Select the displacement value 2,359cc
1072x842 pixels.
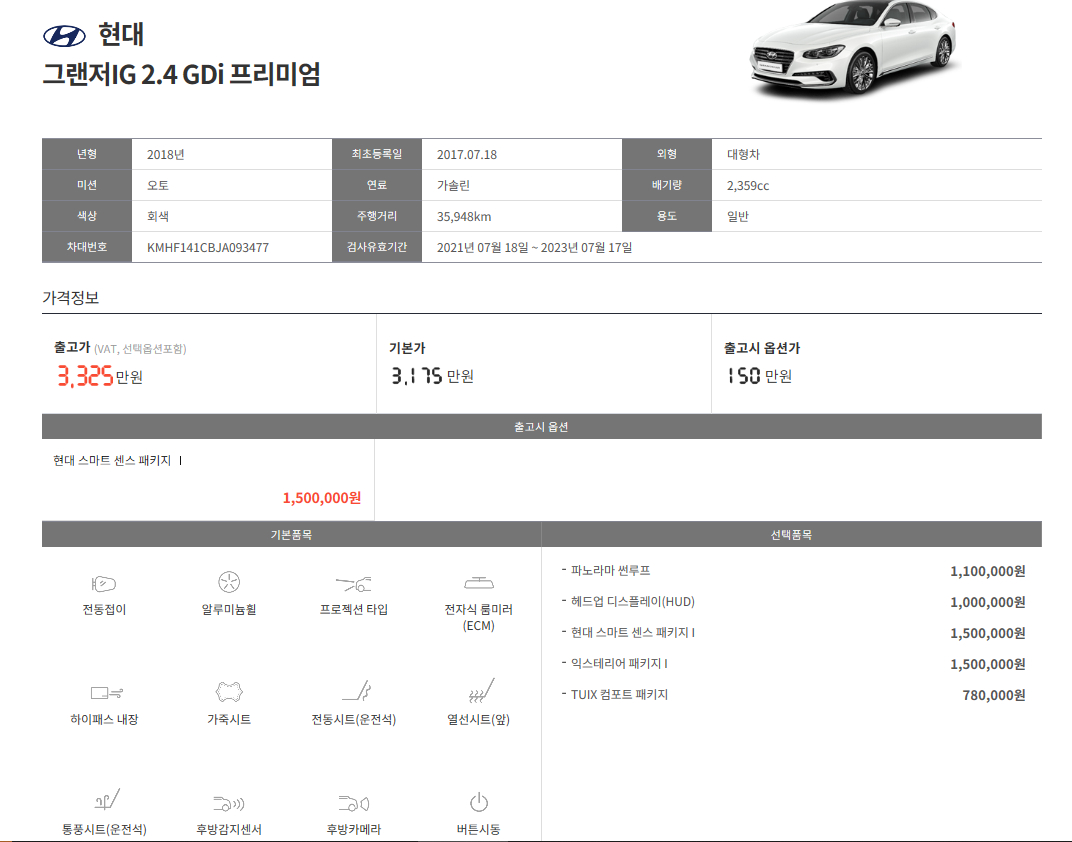(748, 185)
